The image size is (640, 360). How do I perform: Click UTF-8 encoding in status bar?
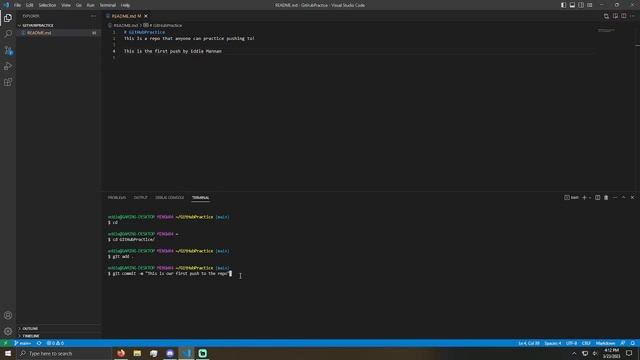pyautogui.click(x=571, y=343)
